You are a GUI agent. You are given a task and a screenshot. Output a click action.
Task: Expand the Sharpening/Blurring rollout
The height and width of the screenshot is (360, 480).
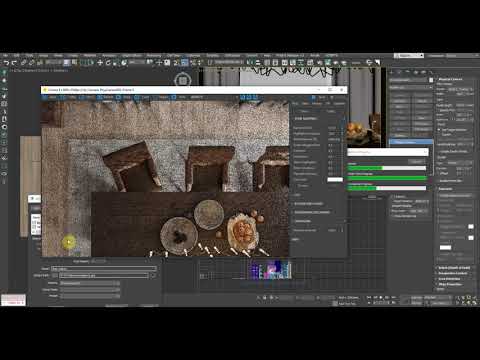(x=312, y=212)
